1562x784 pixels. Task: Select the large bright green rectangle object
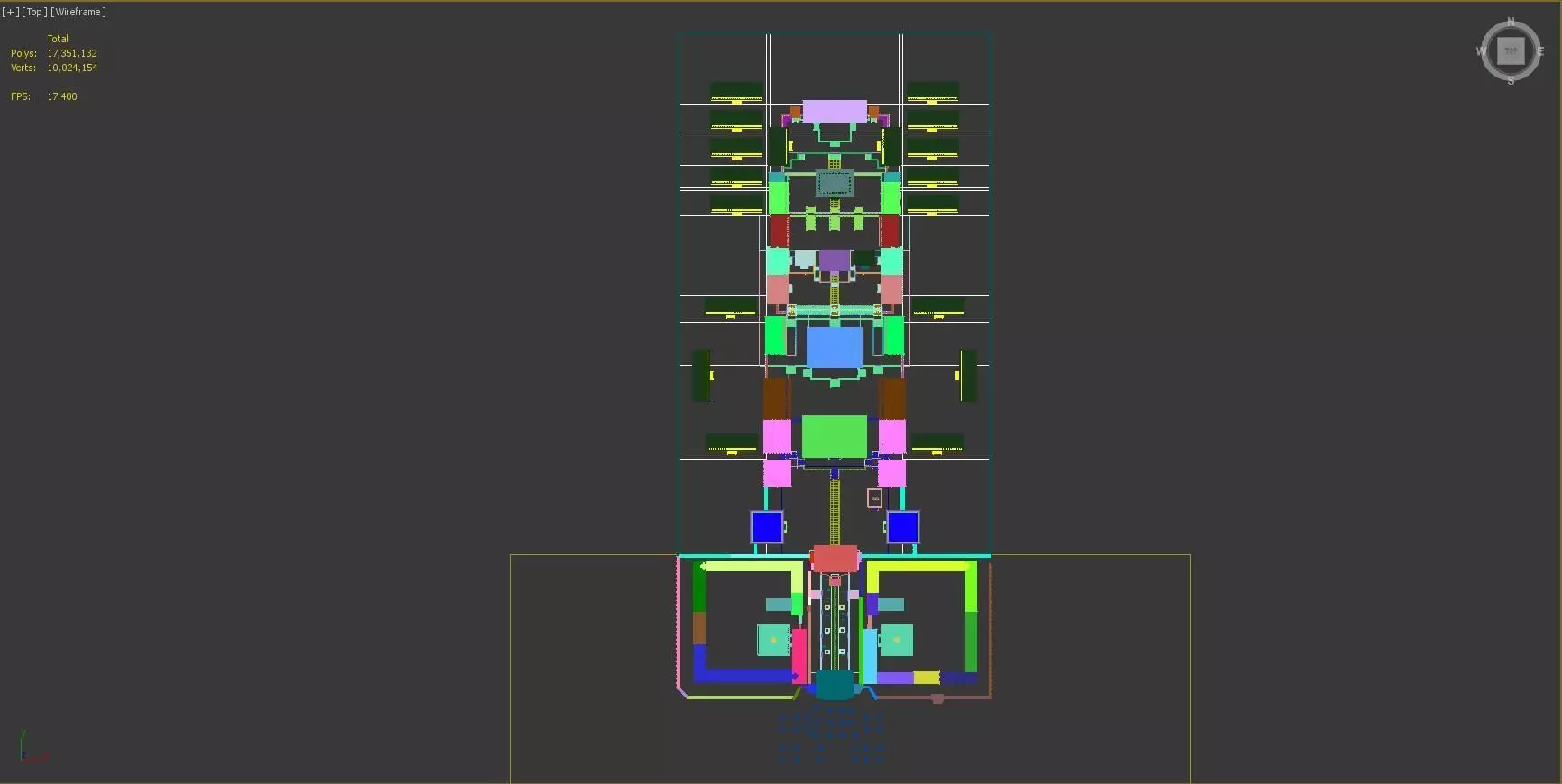pos(835,436)
